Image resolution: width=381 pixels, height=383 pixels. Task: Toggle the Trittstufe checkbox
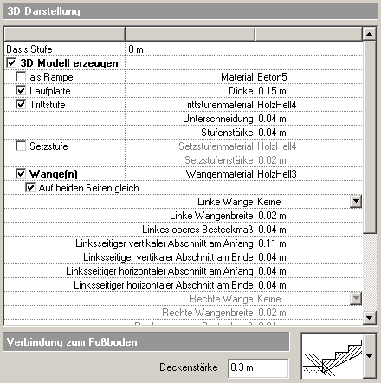pyautogui.click(x=21, y=104)
